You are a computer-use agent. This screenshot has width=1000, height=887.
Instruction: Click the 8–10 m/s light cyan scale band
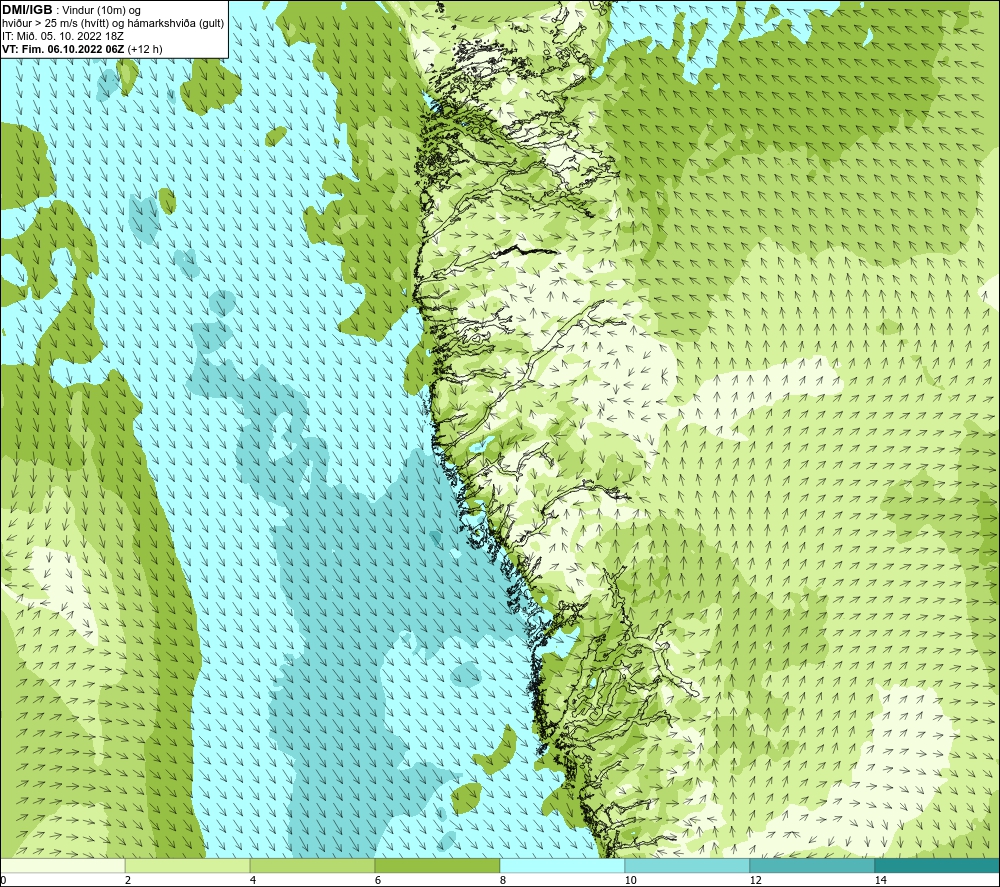(562, 865)
